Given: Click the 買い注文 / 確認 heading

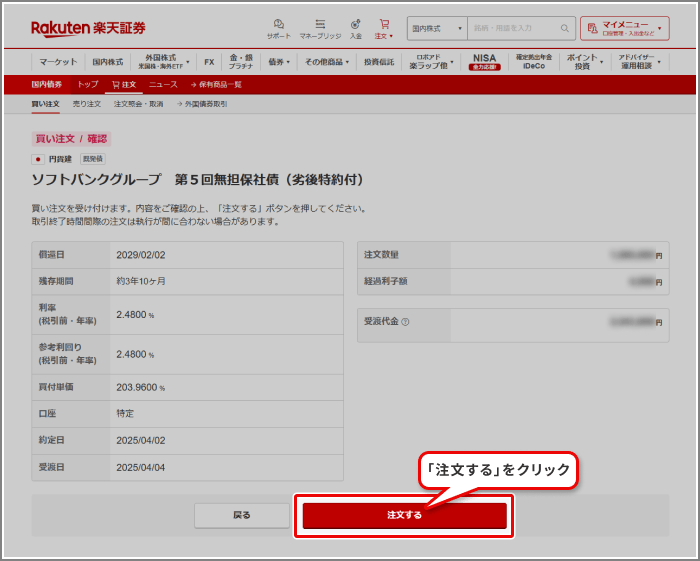Looking at the screenshot, I should click(71, 139).
